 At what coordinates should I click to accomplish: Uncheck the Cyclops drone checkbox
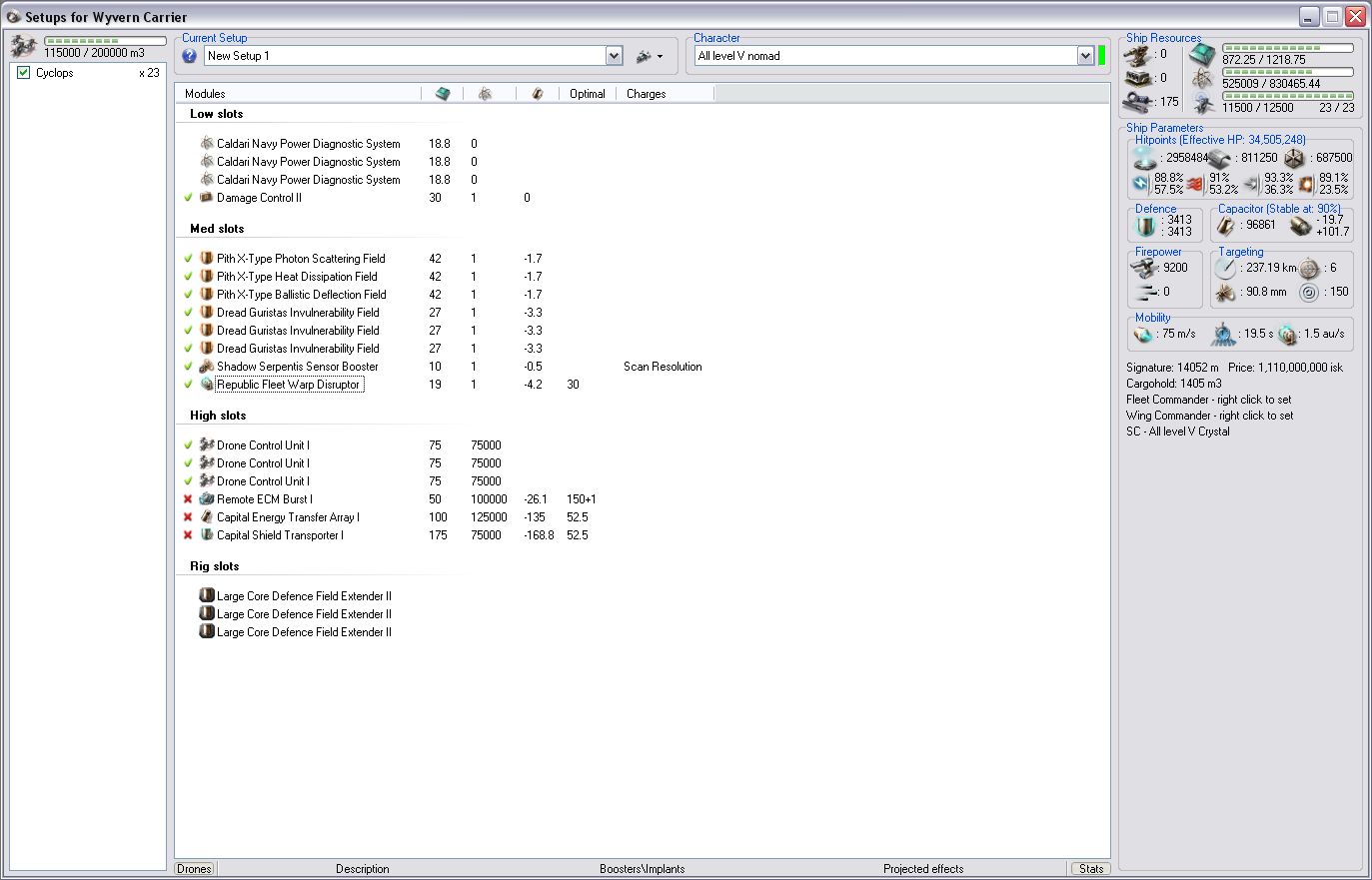pyautogui.click(x=24, y=73)
